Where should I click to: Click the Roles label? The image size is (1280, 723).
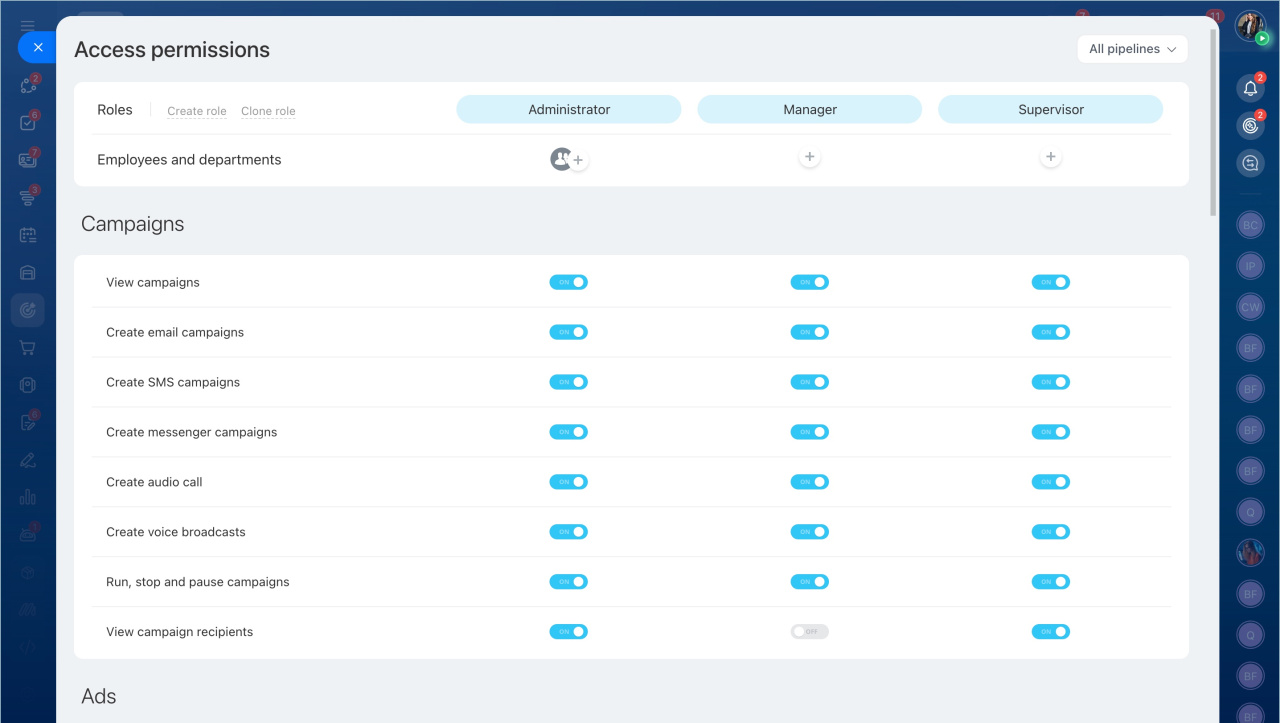point(115,110)
